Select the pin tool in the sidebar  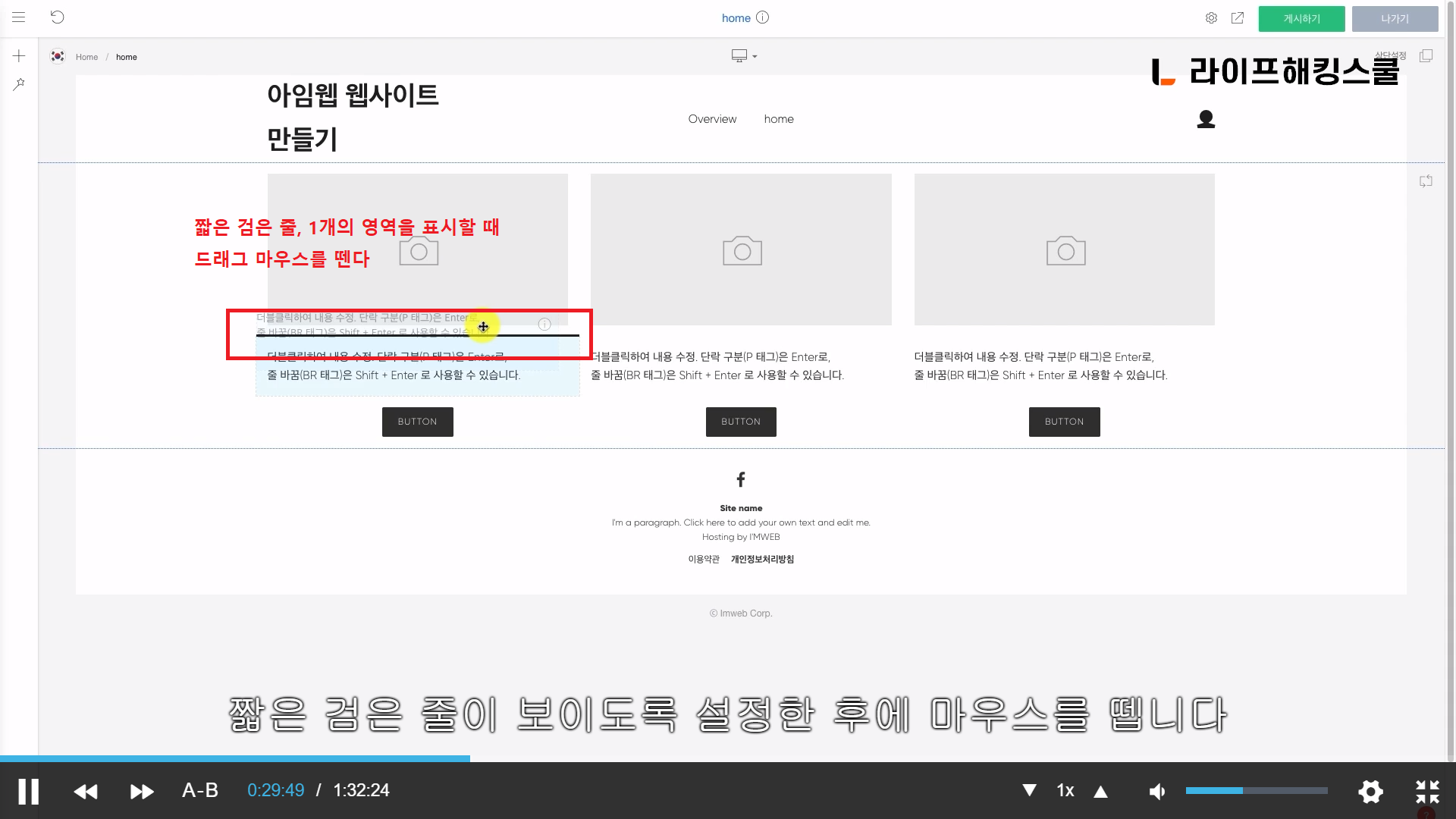coord(19,84)
